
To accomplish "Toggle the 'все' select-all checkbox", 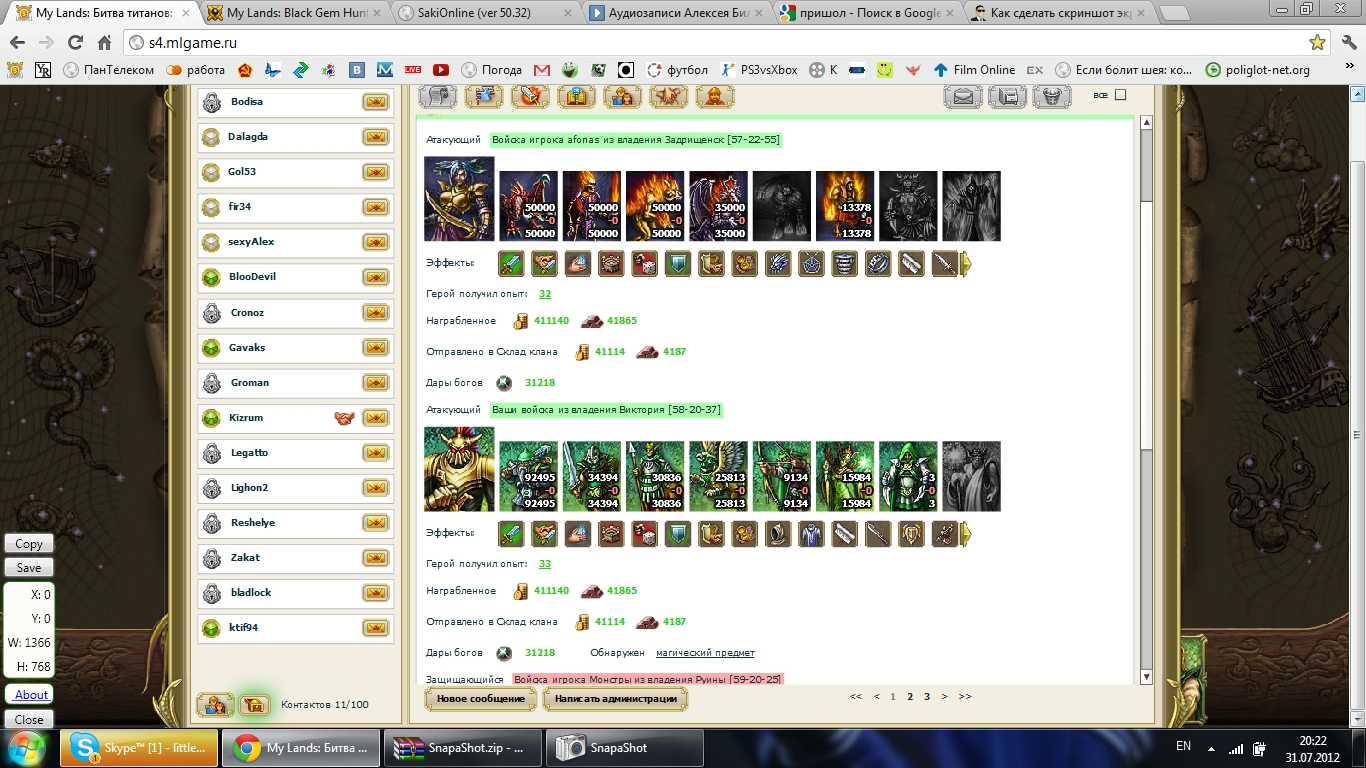I will 1120,95.
